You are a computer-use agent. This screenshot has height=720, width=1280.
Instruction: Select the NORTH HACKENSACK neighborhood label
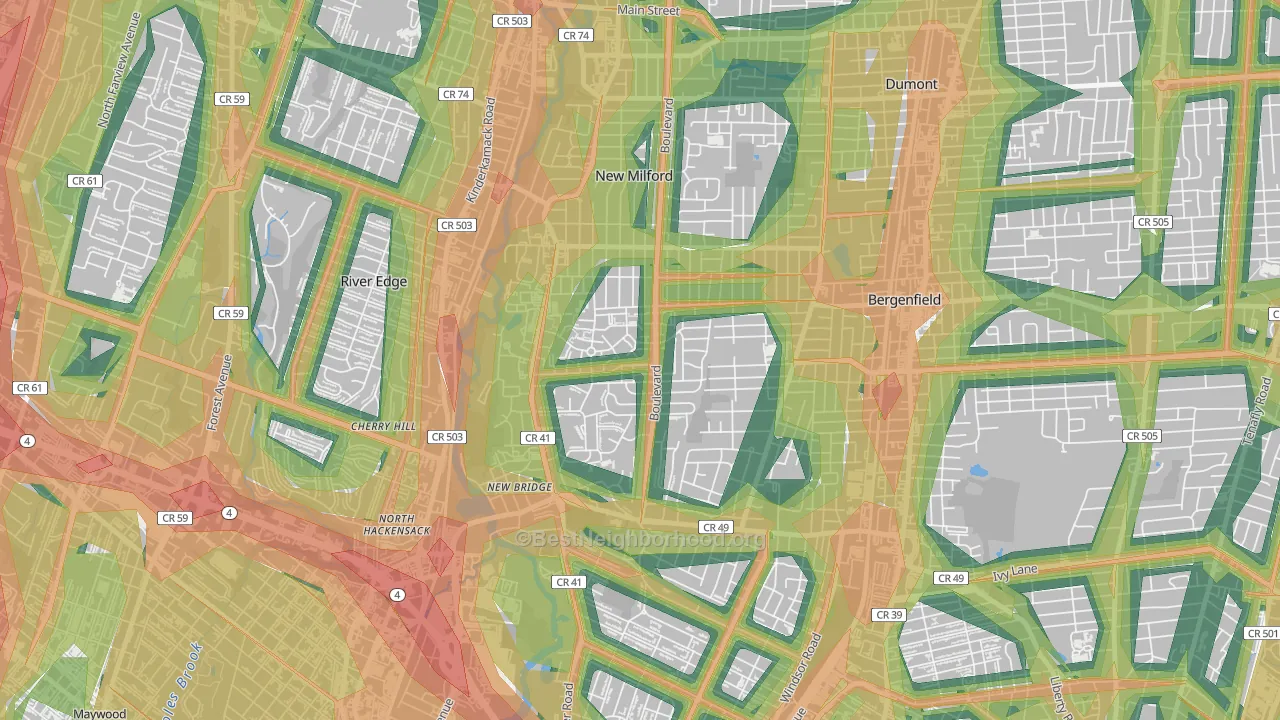point(397,525)
